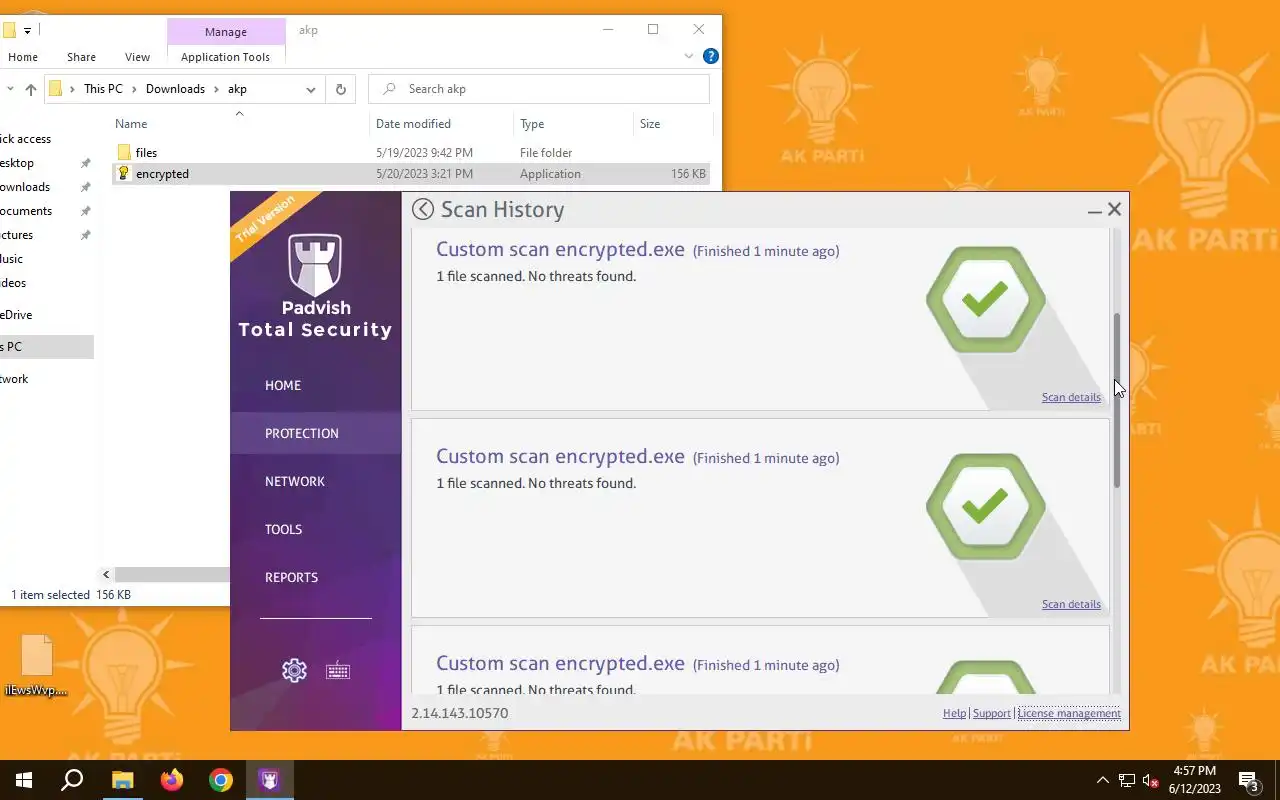Screen dimensions: 1280x800
Task: Open recent locations dropdown arrow
Action: pos(9,89)
